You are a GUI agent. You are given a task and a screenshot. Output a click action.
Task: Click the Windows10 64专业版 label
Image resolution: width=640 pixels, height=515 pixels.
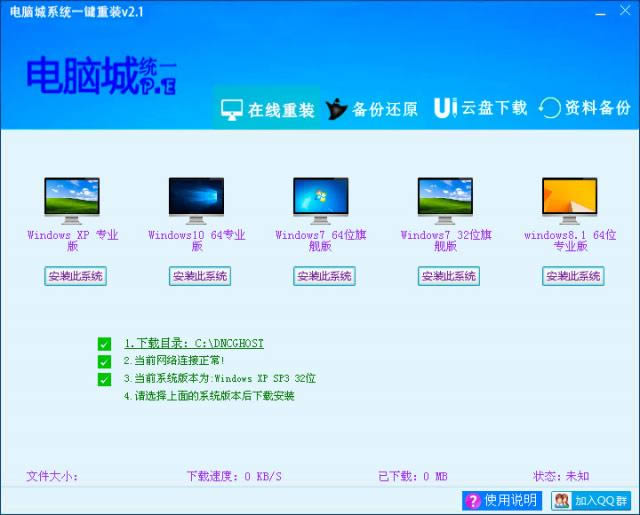(197, 240)
